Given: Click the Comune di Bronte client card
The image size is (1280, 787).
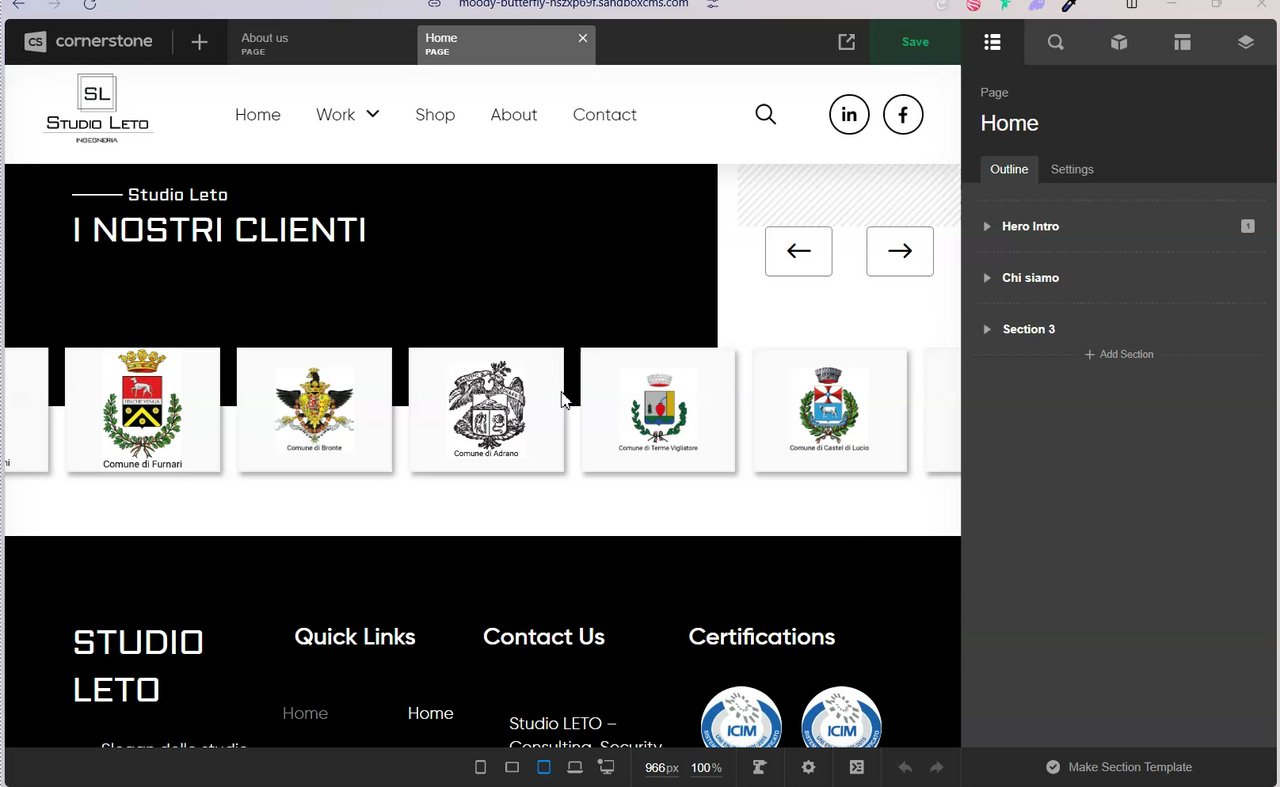Looking at the screenshot, I should click(x=314, y=410).
